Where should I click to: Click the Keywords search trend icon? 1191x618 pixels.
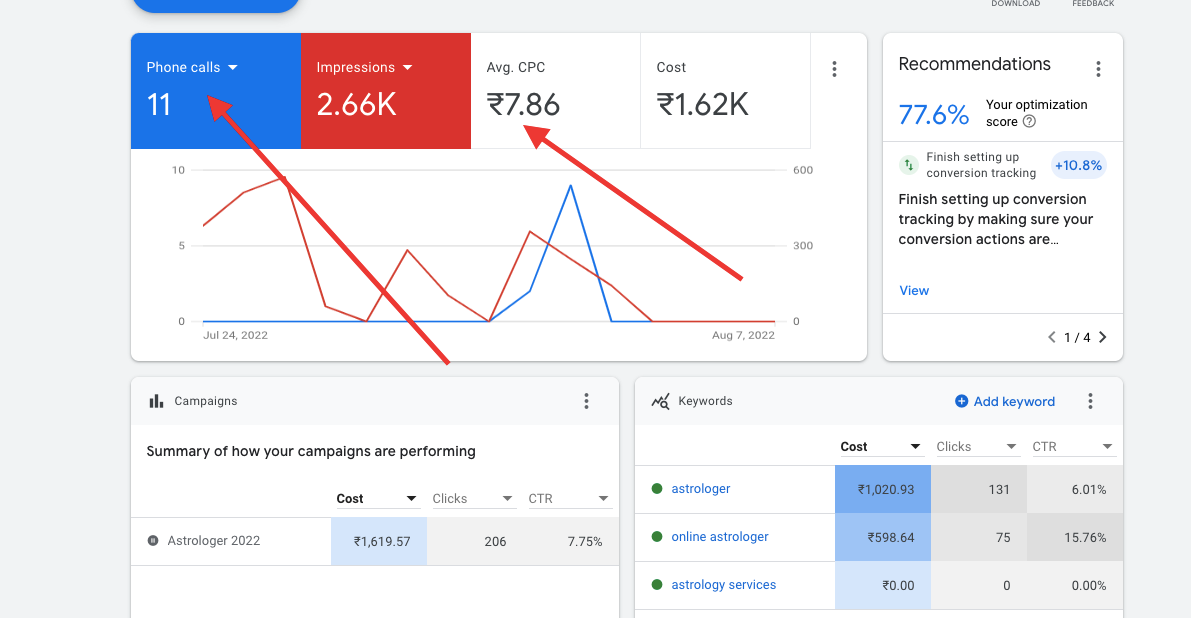661,401
